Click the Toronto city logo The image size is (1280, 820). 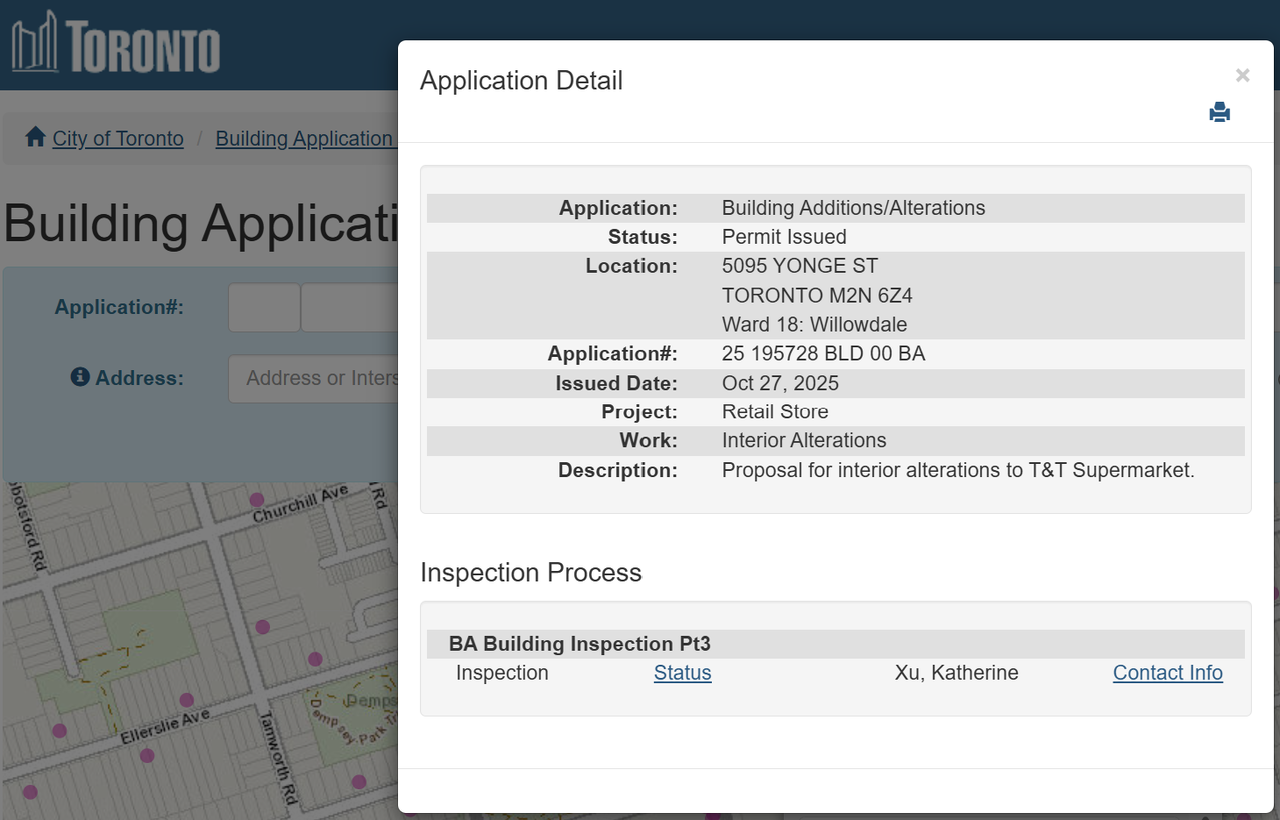pos(115,44)
